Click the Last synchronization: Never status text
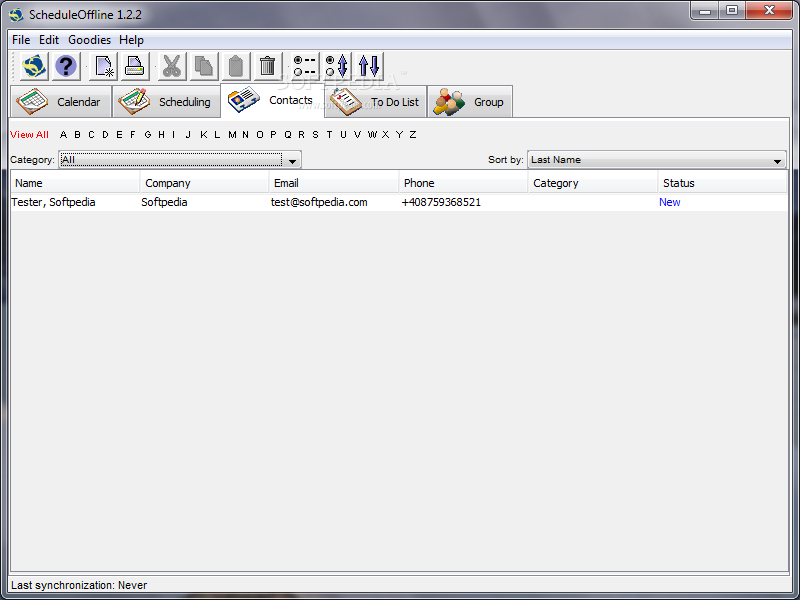The height and width of the screenshot is (600, 800). [x=79, y=585]
